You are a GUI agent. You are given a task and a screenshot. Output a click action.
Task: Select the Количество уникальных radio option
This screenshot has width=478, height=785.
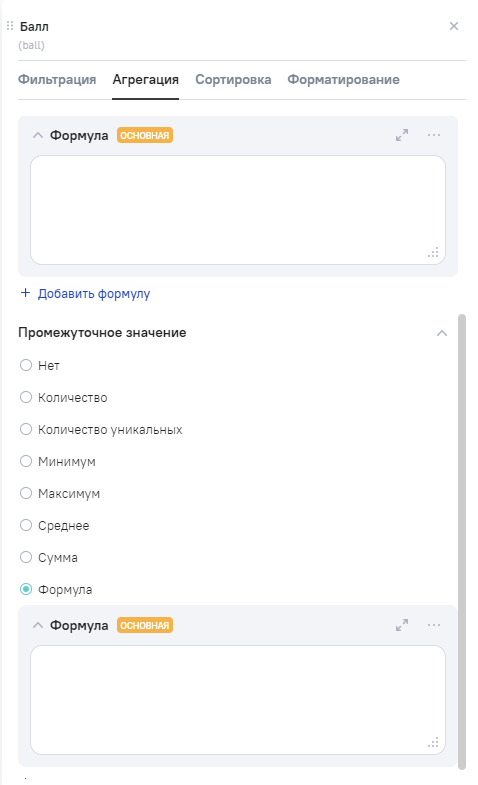26,430
